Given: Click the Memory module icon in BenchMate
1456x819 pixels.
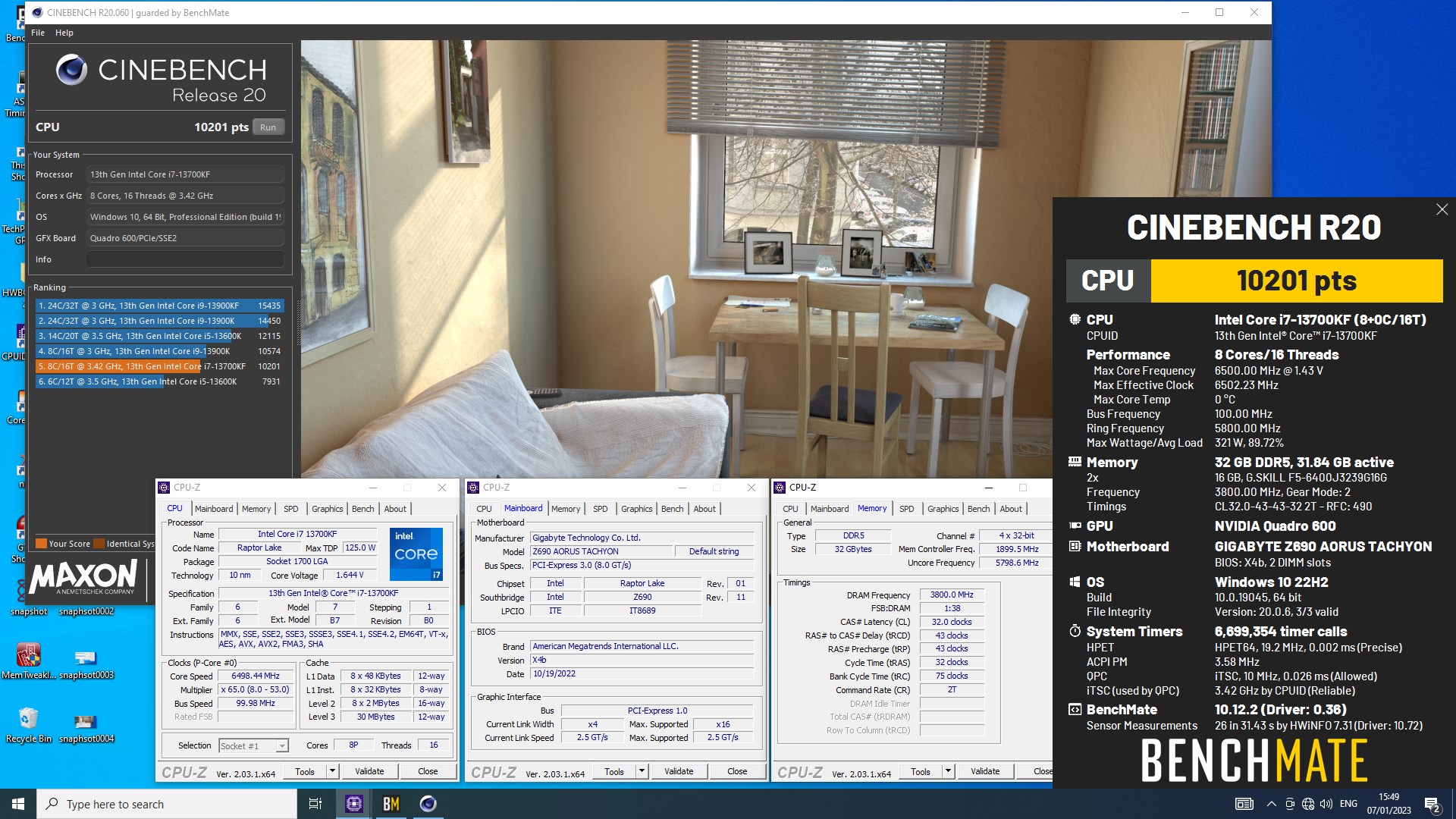Looking at the screenshot, I should [1075, 462].
